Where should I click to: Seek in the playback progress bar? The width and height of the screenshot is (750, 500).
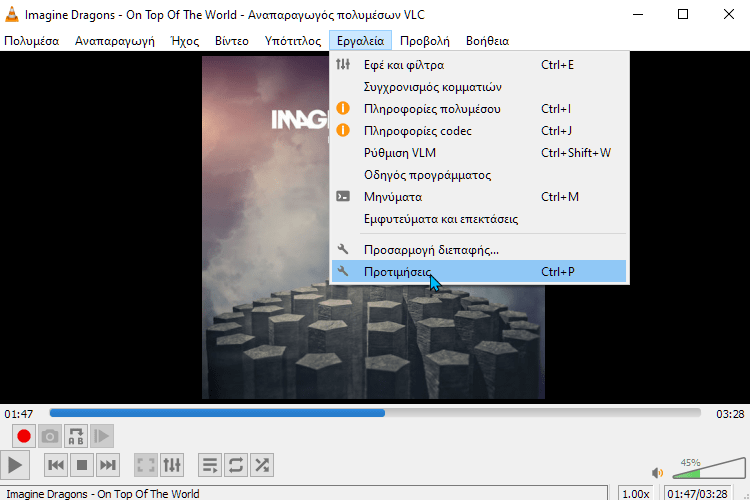(375, 413)
